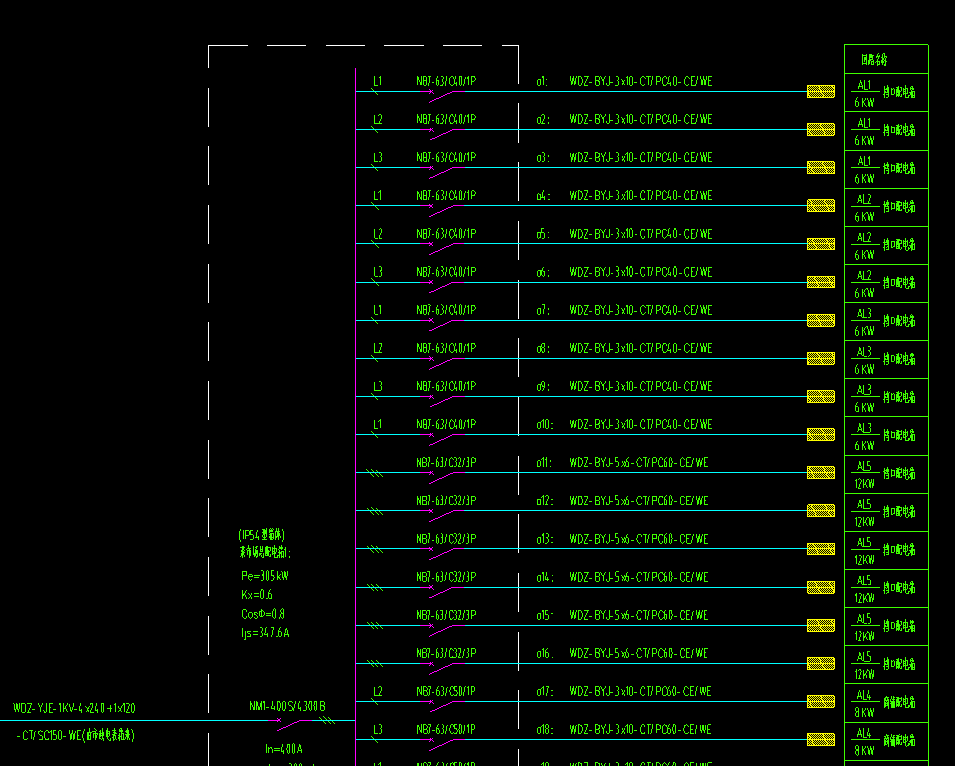The width and height of the screenshot is (955, 766).
Task: Click the Pe=305kW parameter text
Action: click(x=265, y=575)
